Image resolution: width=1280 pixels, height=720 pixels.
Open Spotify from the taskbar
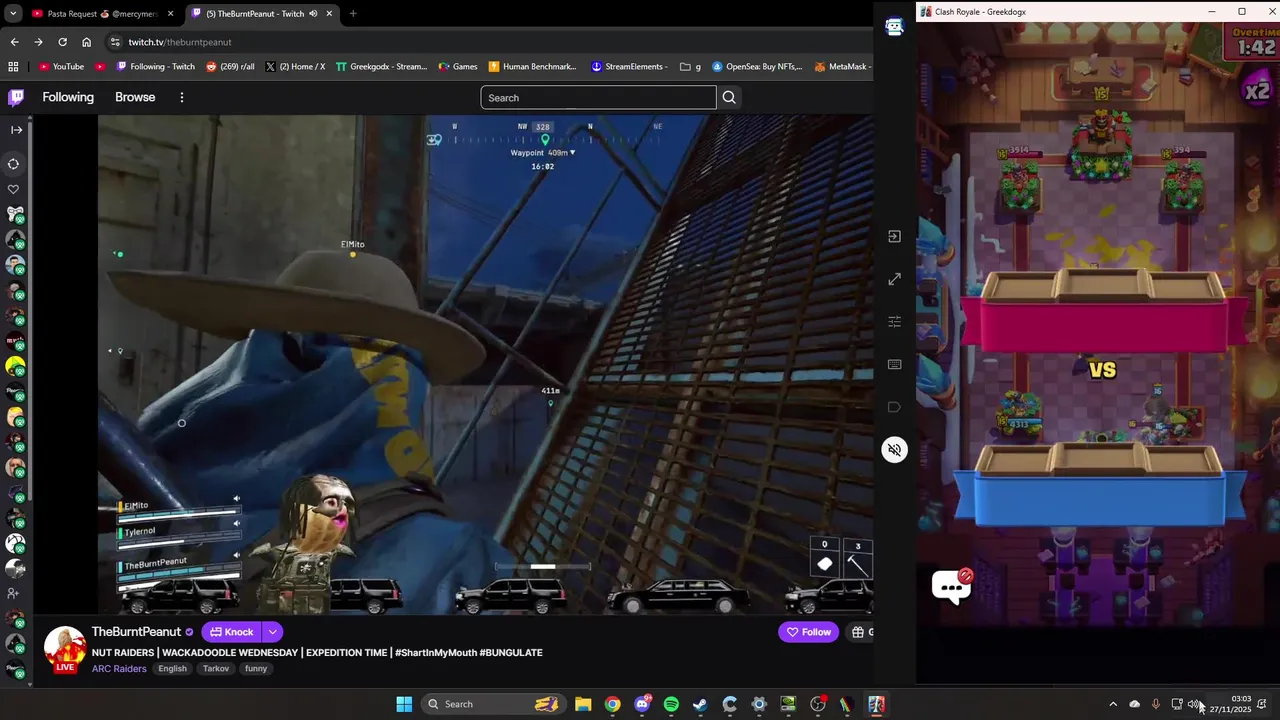coord(671,704)
